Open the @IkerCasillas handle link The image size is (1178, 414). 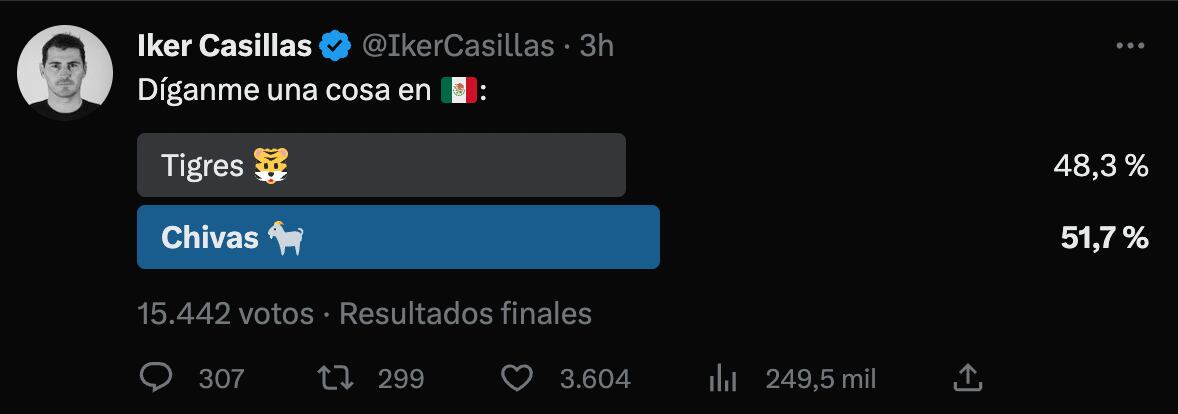point(457,46)
